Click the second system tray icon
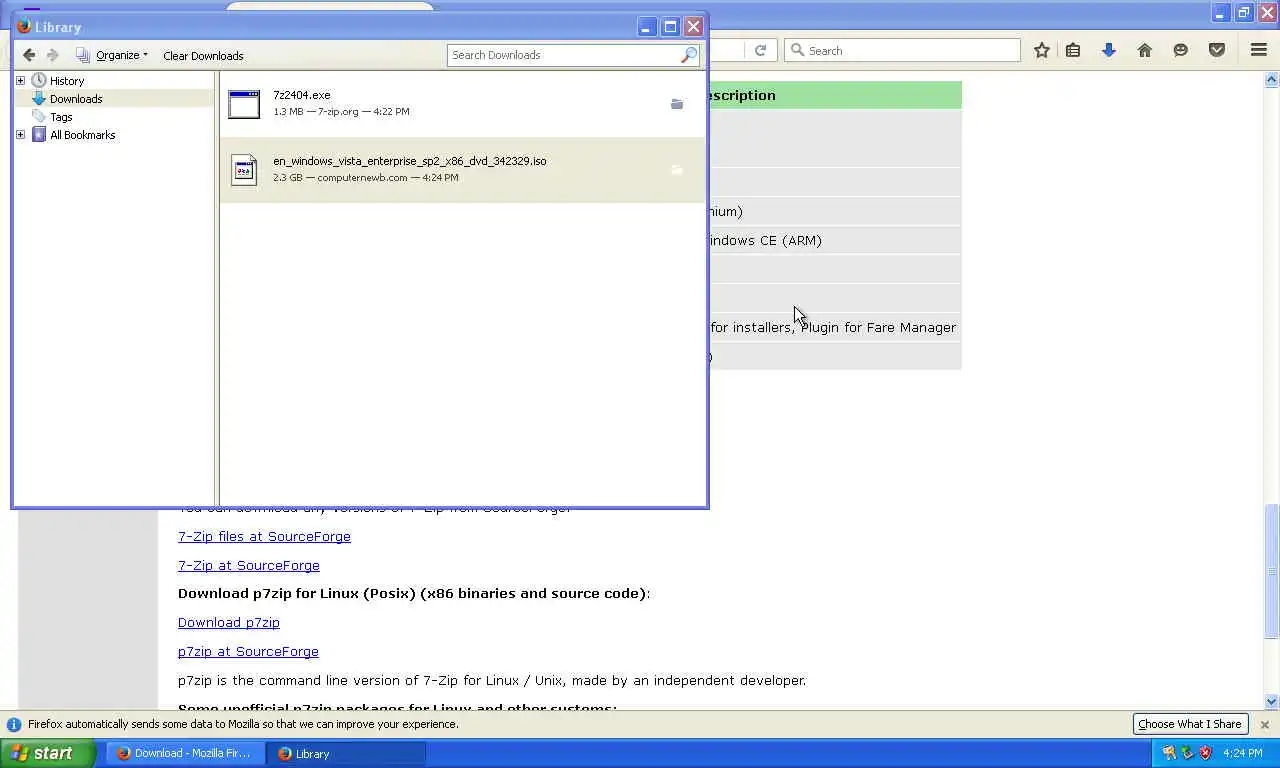 point(1187,753)
